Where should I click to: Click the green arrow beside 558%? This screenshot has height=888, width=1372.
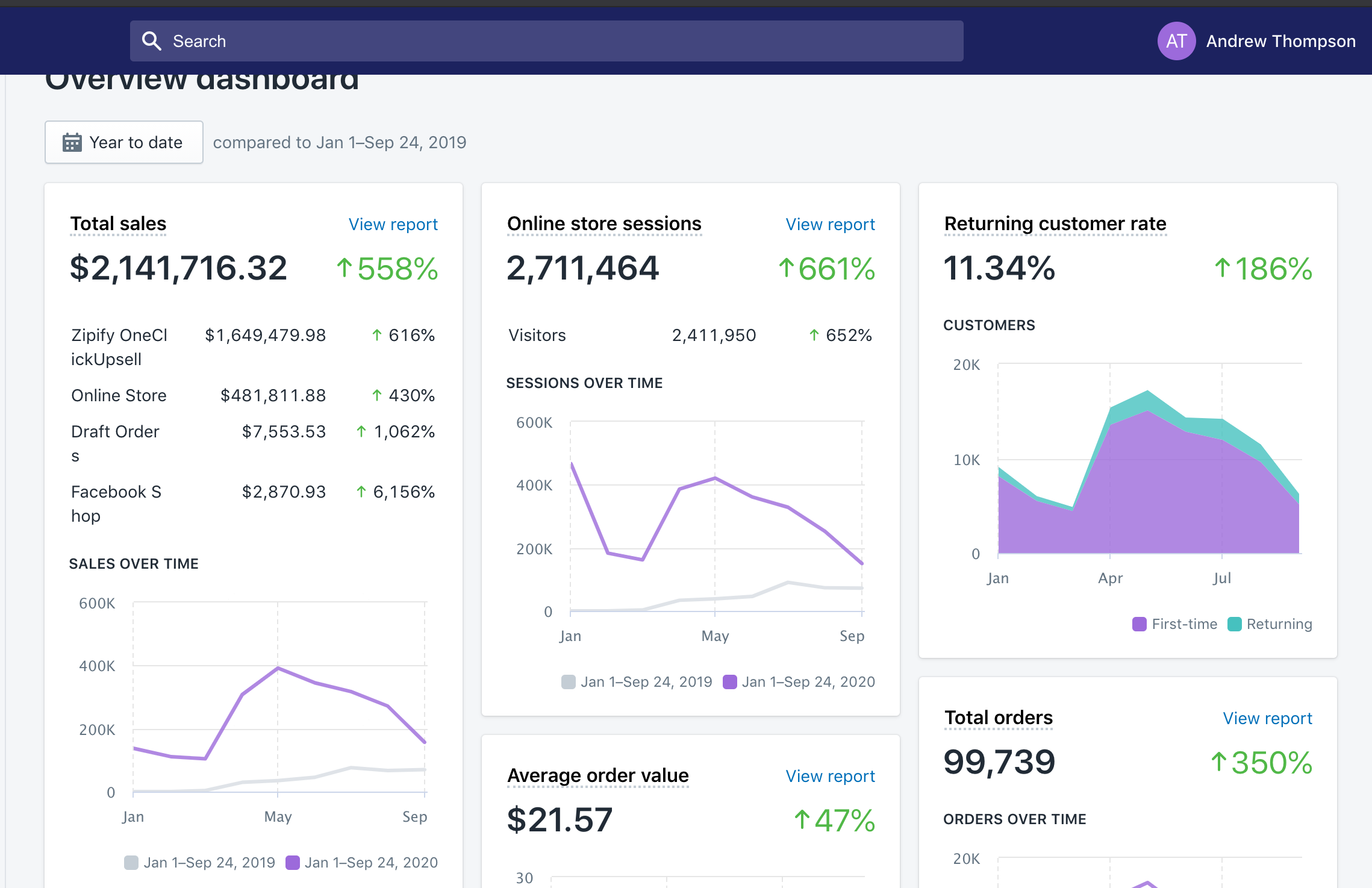tap(344, 268)
